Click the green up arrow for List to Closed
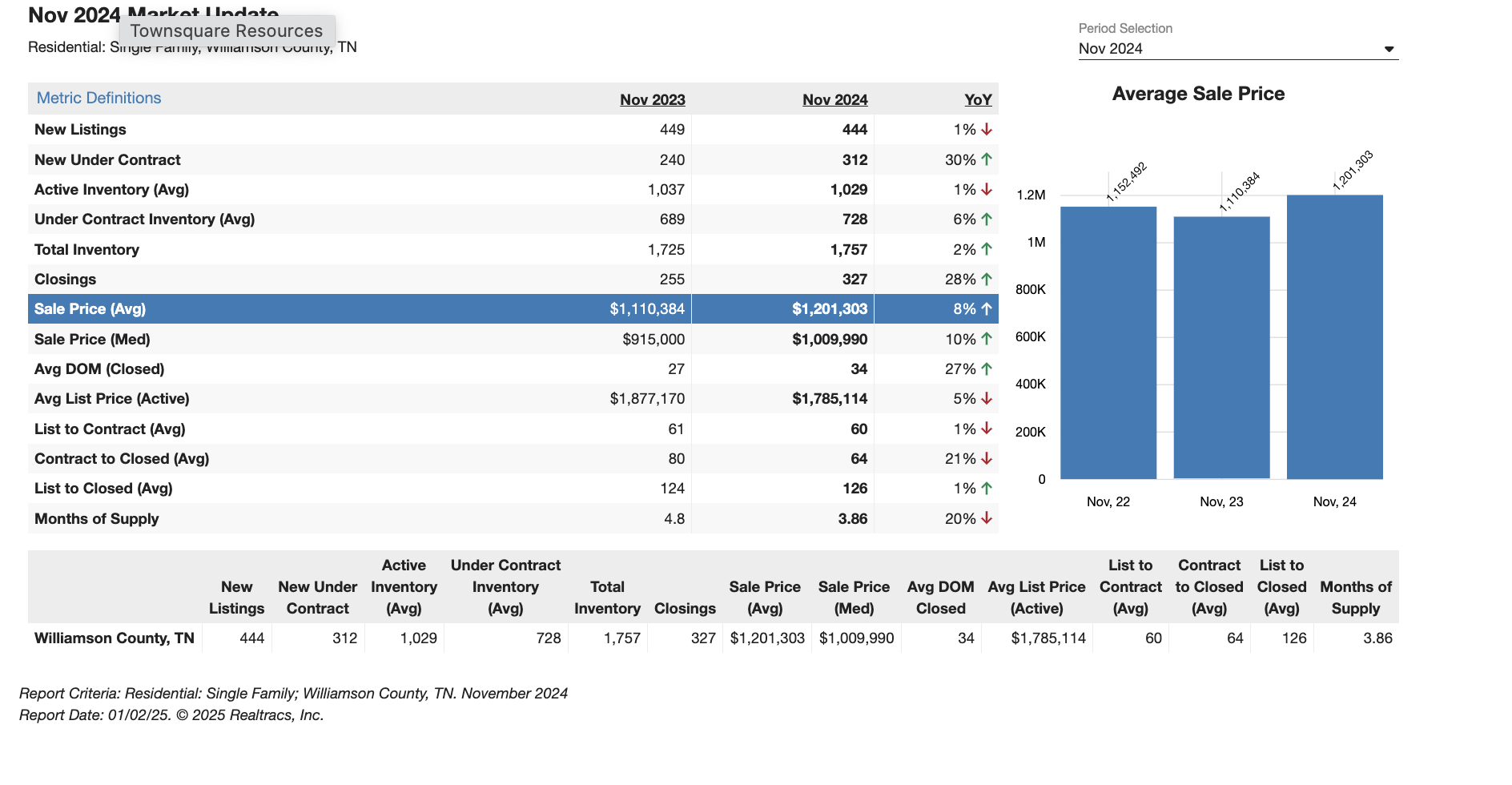The width and height of the screenshot is (1512, 785). pos(987,488)
